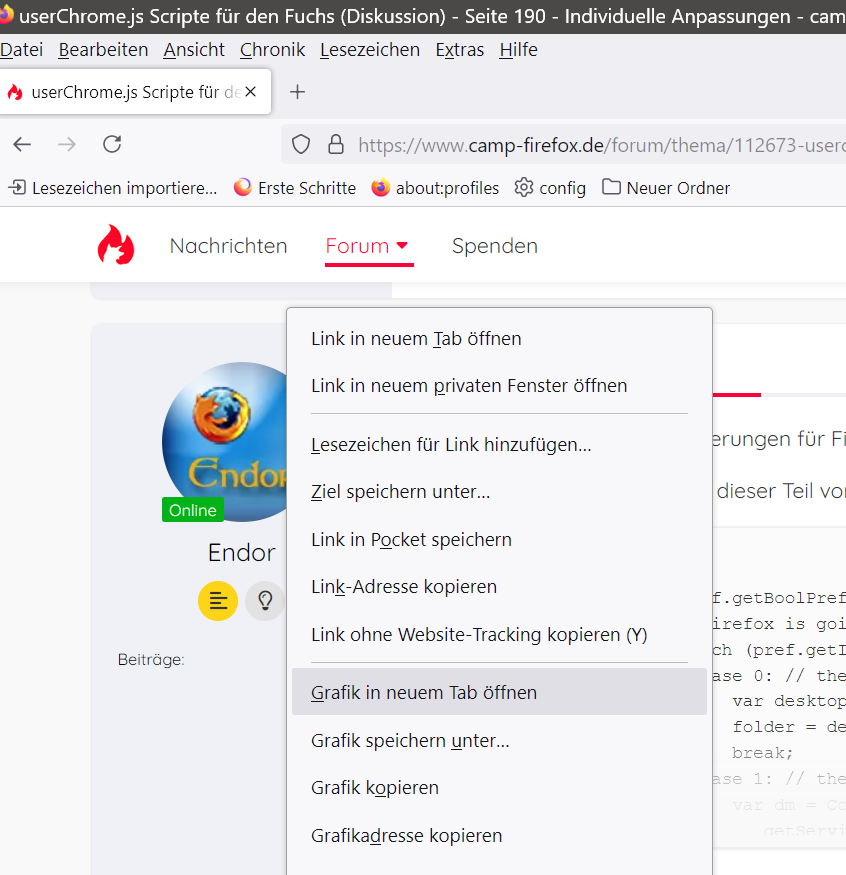Open the tracking protection shield panel
The width and height of the screenshot is (846, 875).
point(301,145)
